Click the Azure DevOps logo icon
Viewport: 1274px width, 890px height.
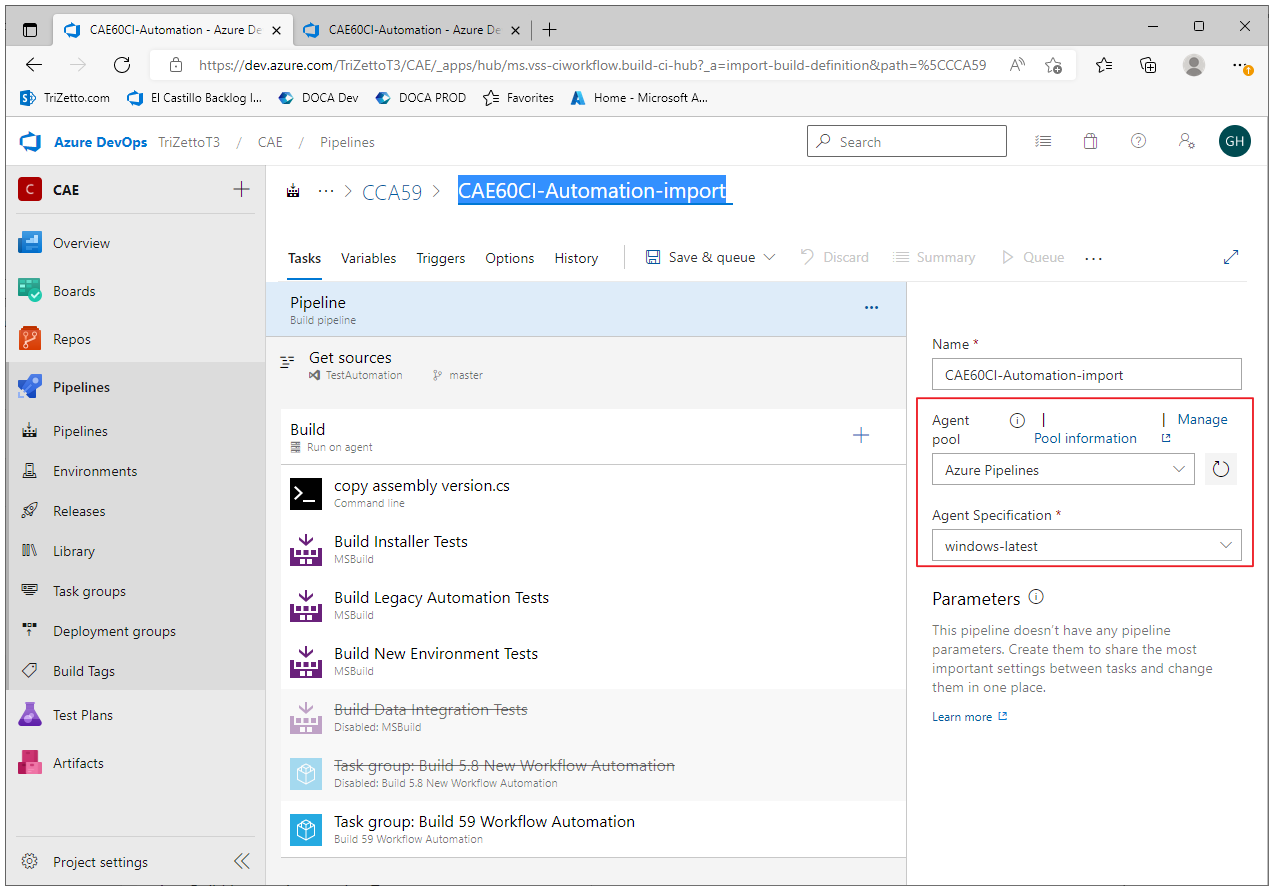[30, 142]
